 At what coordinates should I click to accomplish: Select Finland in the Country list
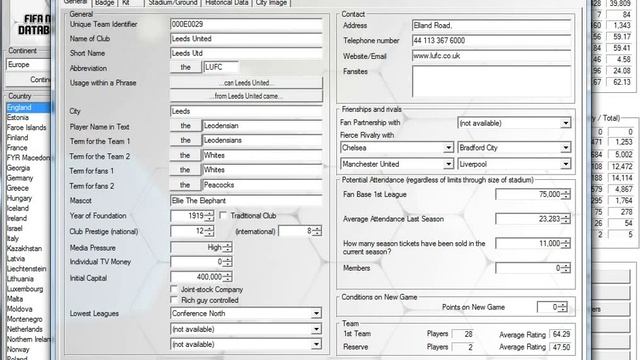point(29,138)
